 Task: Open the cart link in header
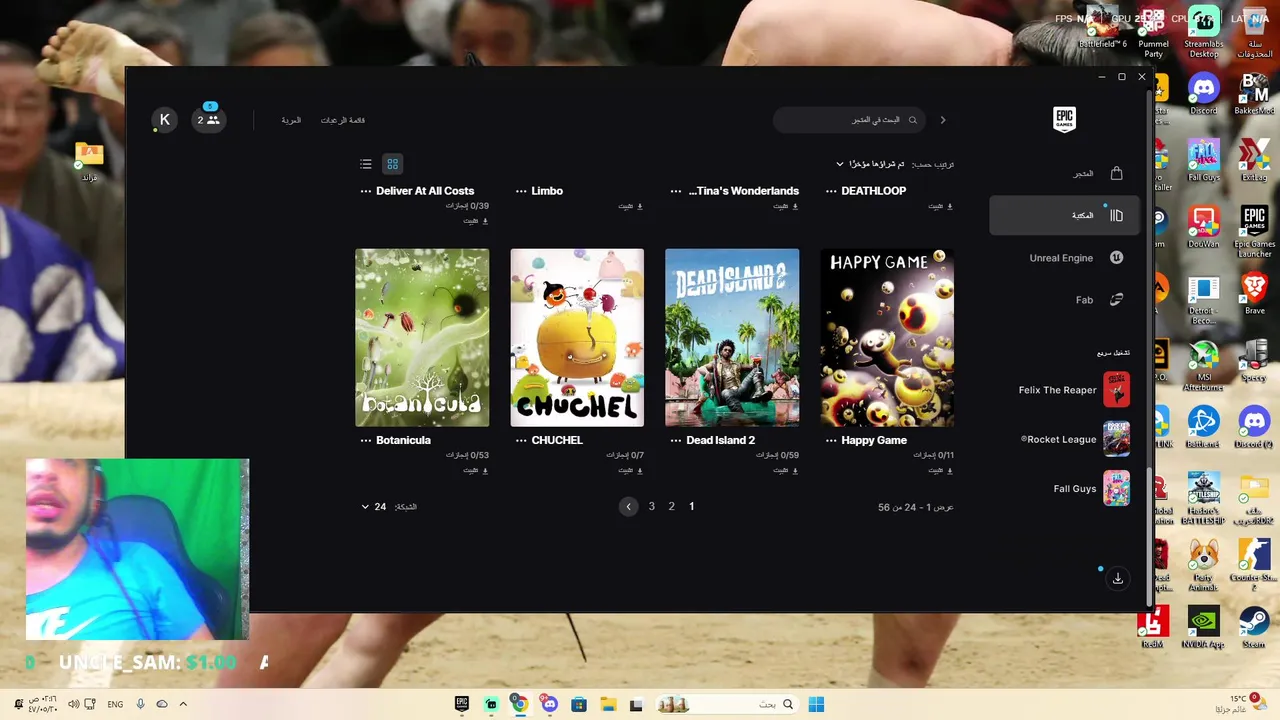tap(291, 120)
